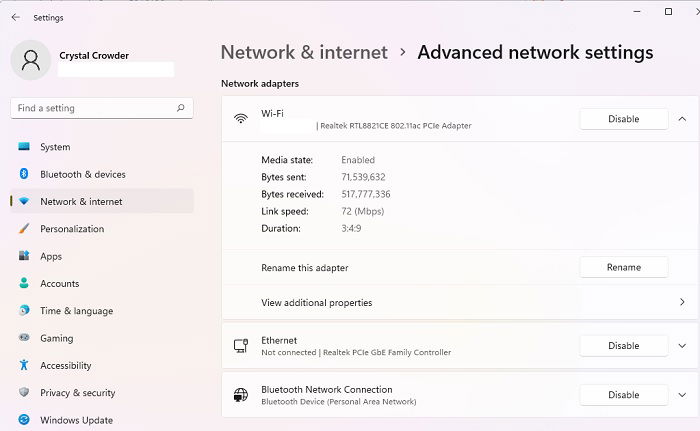Viewport: 700px width, 431px height.
Task: Disable the Wi-Fi adapter
Action: pos(623,119)
